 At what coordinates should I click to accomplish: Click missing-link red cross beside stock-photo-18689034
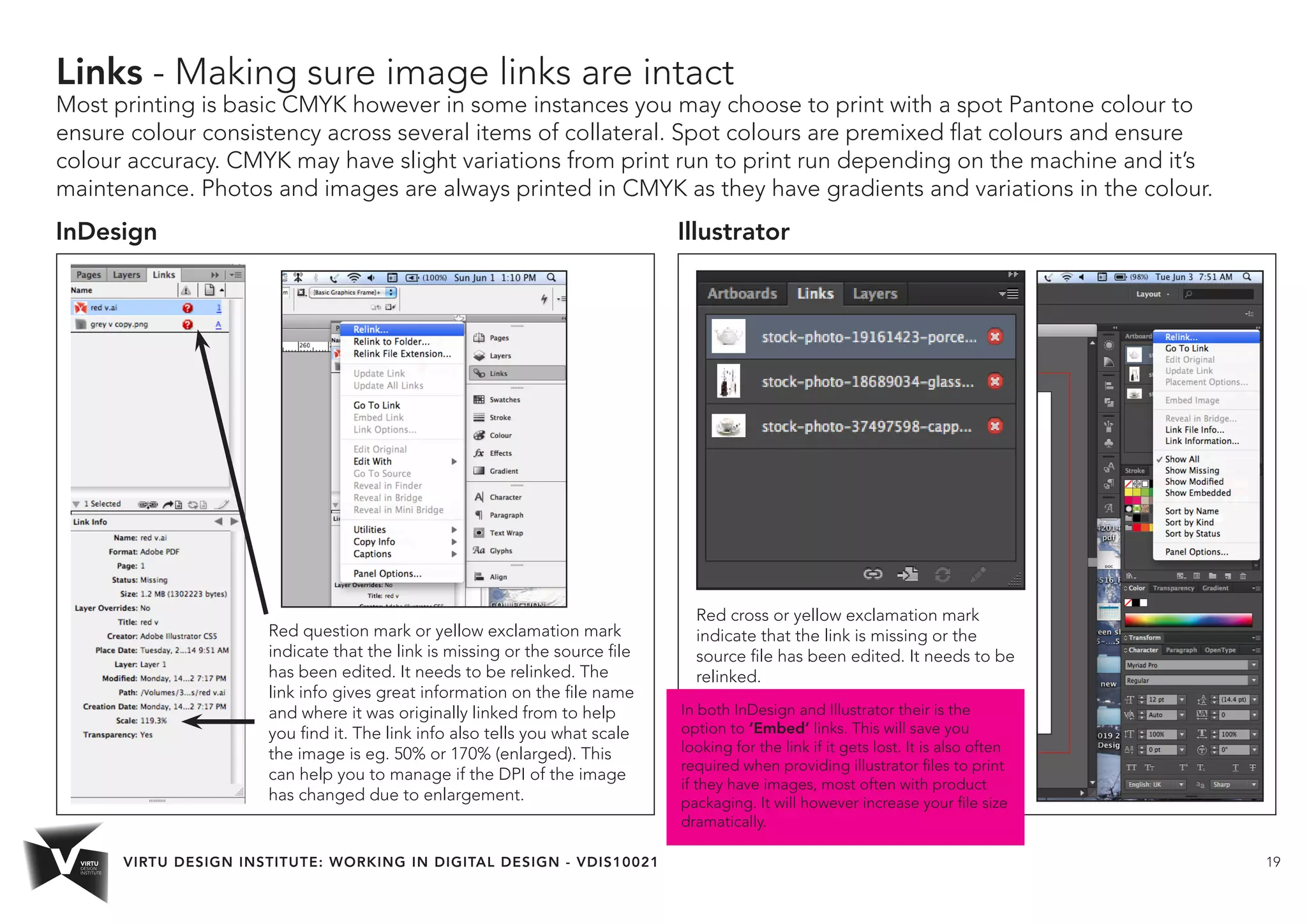[x=994, y=381]
